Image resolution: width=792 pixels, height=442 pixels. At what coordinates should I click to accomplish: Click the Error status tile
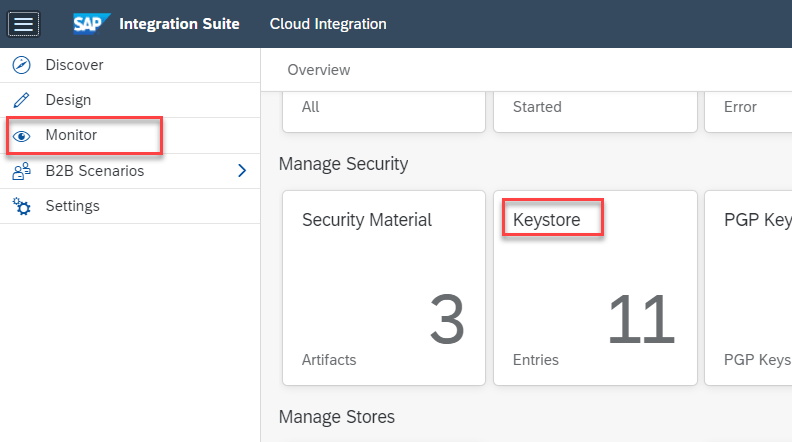(x=748, y=110)
